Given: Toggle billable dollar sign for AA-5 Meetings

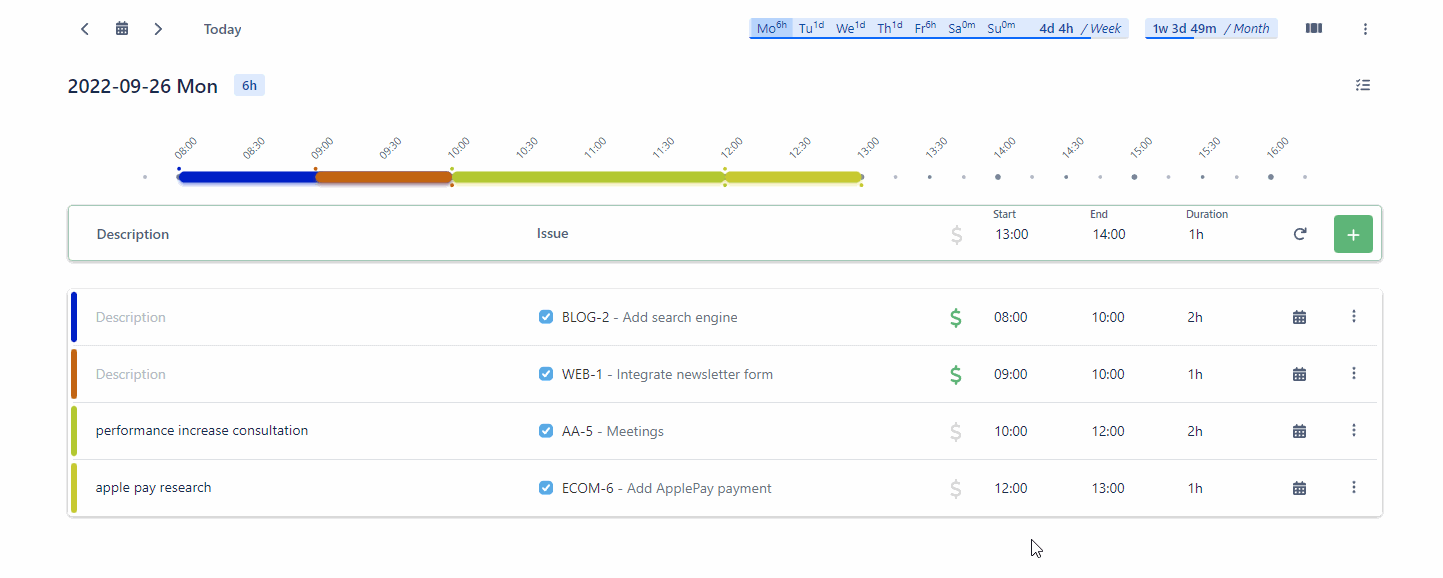Looking at the screenshot, I should coord(955,431).
